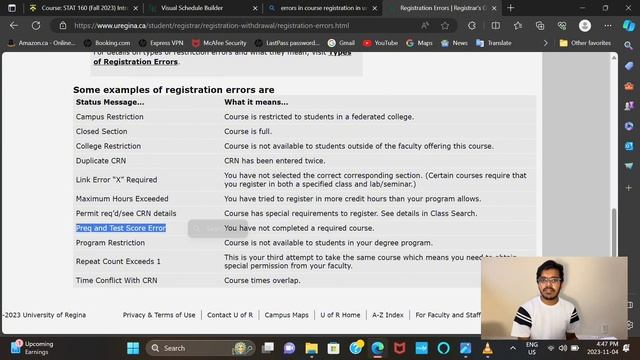The width and height of the screenshot is (640, 360).
Task: Open Tools briefcase in sidebar
Action: pos(629,86)
